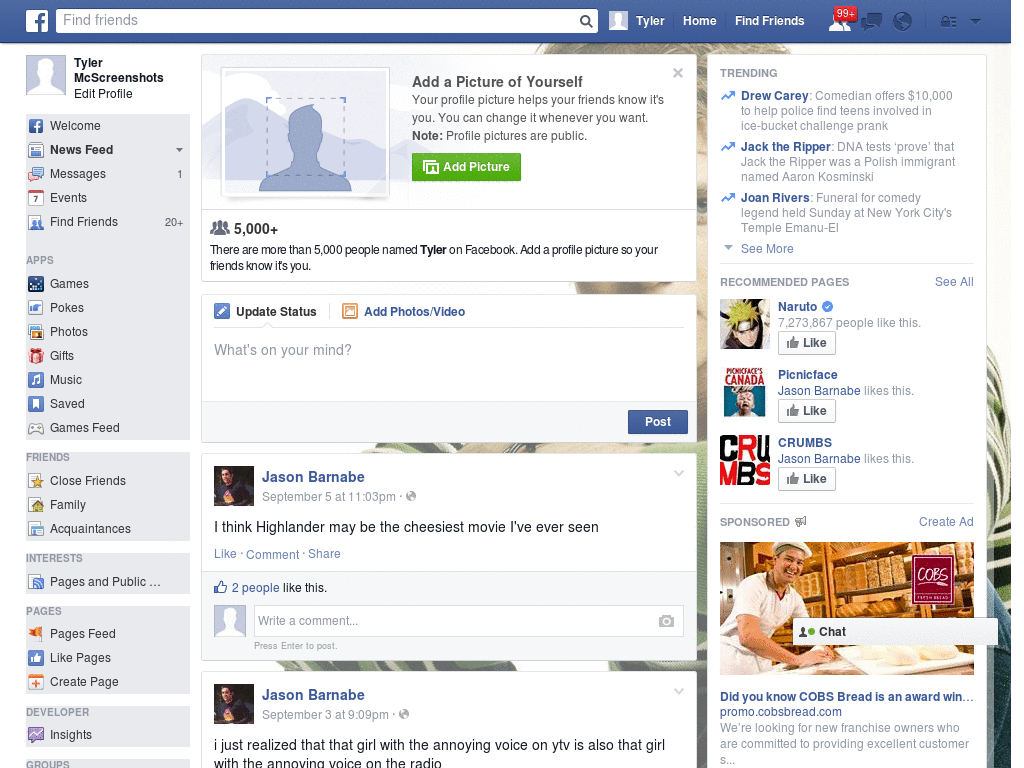1024x768 pixels.
Task: Click the Close Friends star icon
Action: coord(36,481)
